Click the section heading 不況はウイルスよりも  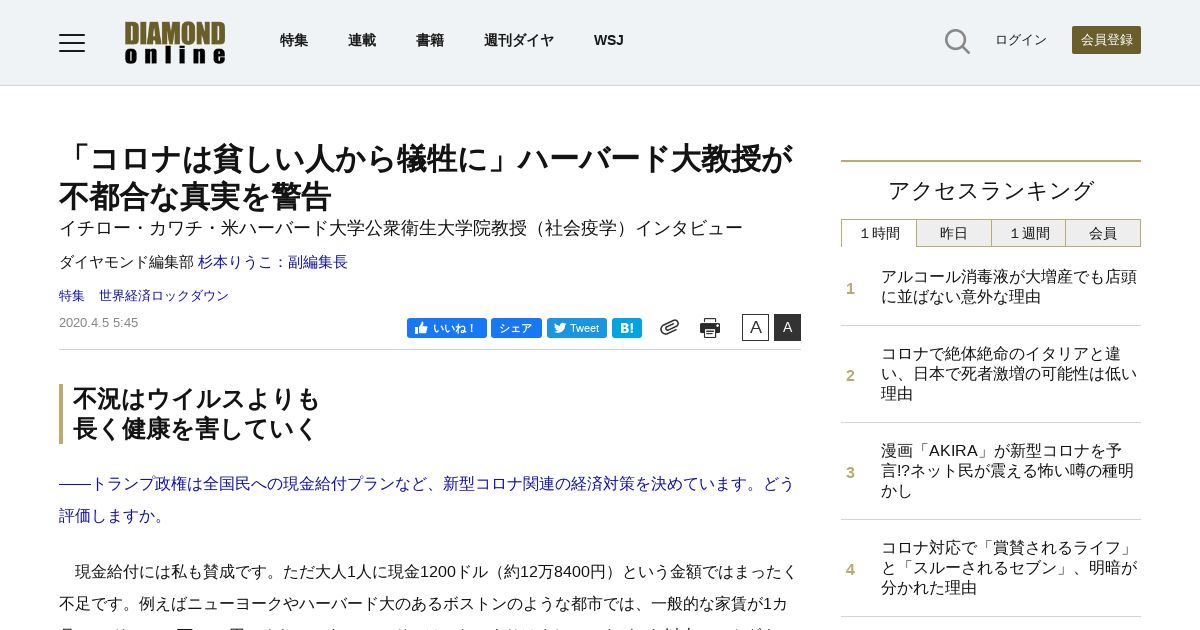coord(196,414)
